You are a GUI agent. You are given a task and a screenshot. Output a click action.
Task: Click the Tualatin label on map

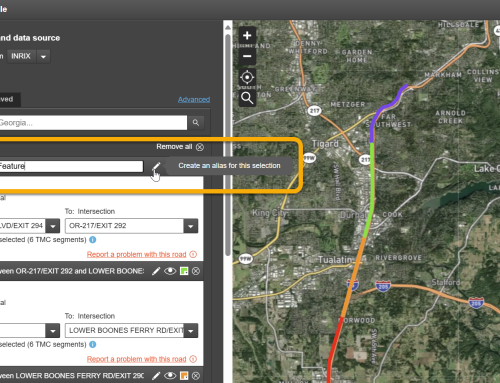click(x=335, y=259)
